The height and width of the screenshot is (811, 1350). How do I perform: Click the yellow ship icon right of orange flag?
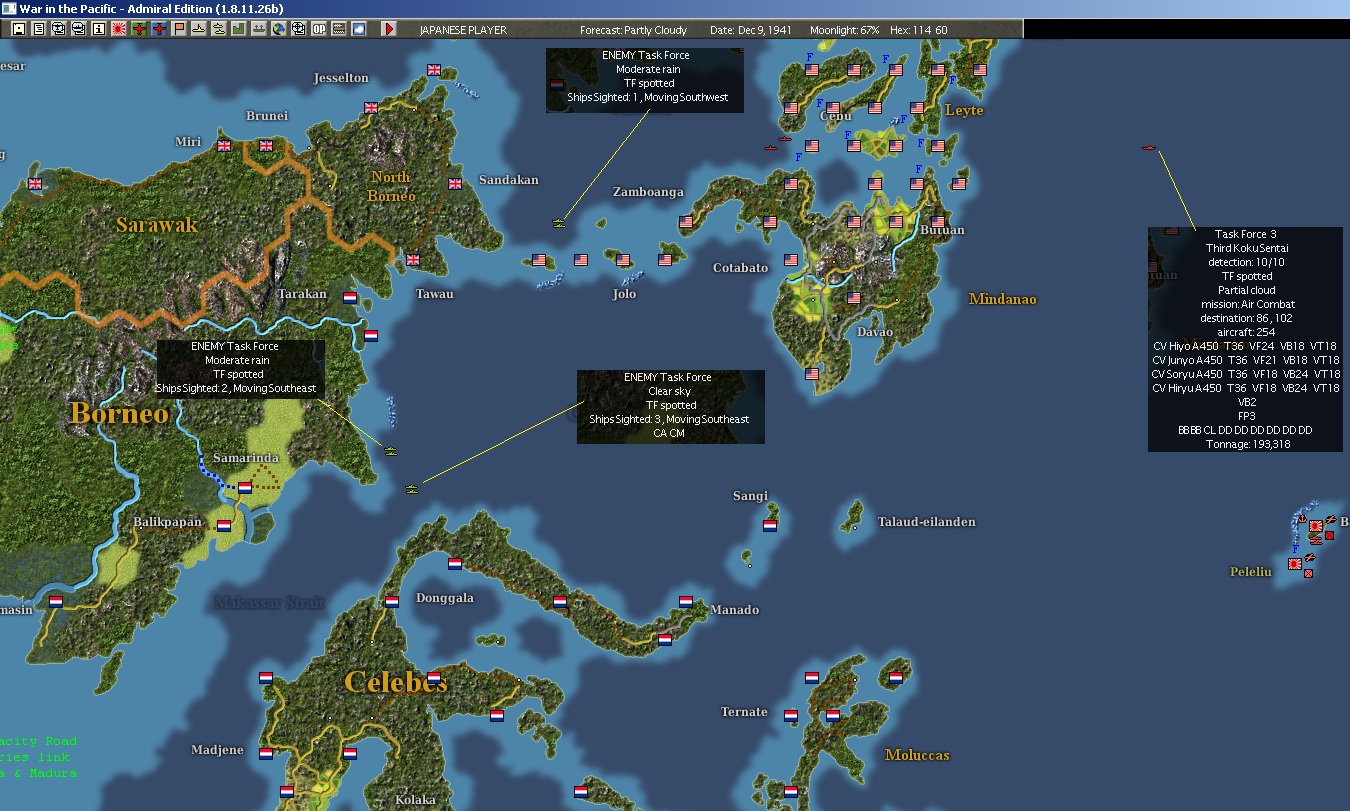point(198,29)
